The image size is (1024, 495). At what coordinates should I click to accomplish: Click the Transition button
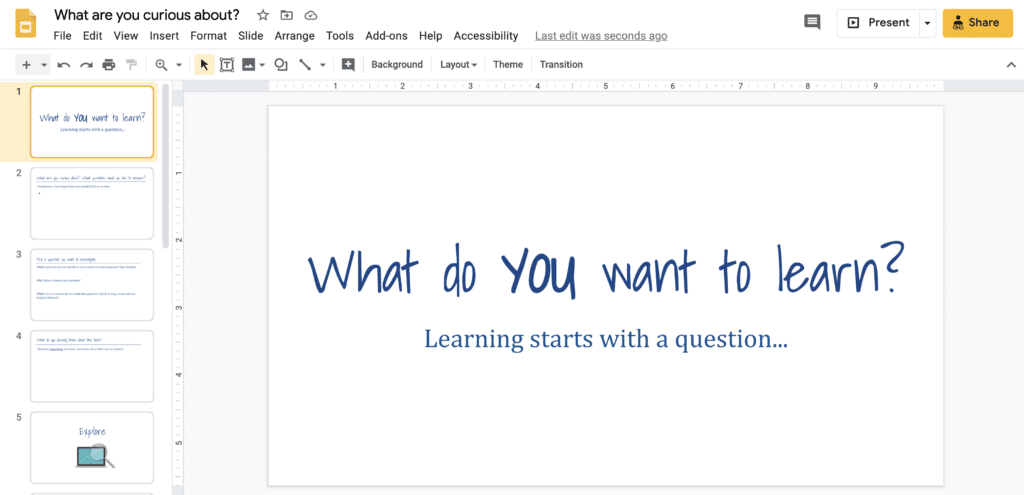tap(561, 65)
